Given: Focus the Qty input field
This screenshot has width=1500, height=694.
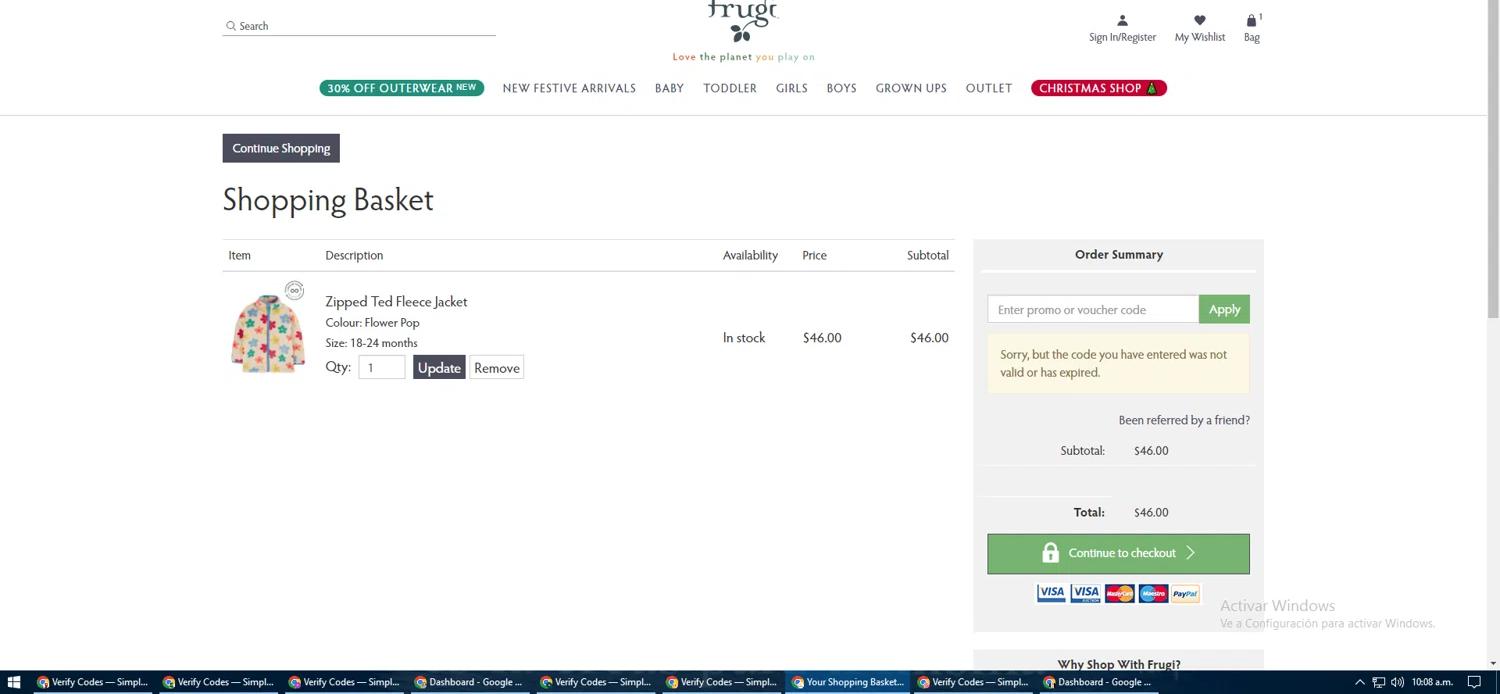Looking at the screenshot, I should 382,368.
